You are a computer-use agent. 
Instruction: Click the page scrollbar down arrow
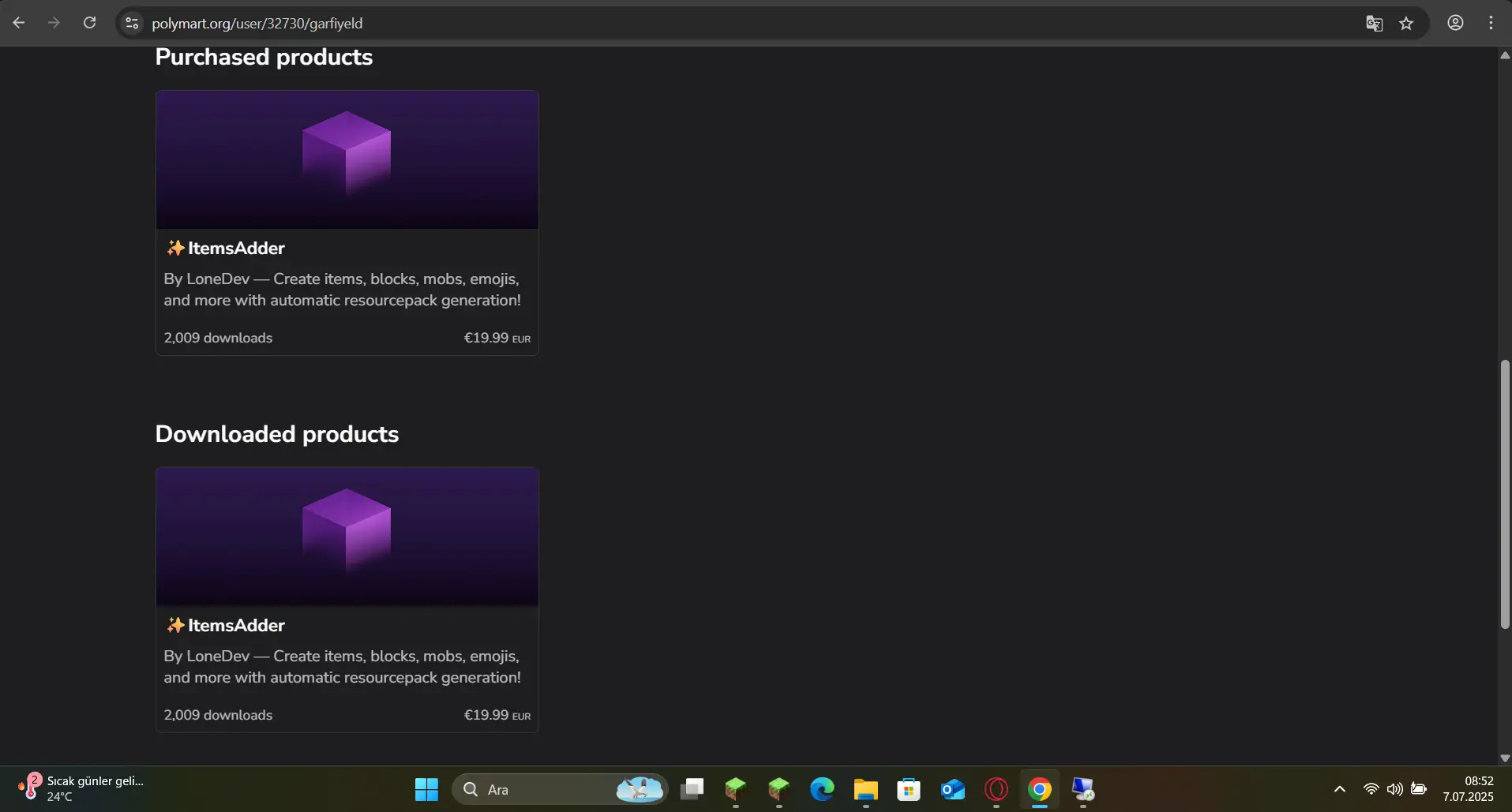pos(1505,758)
